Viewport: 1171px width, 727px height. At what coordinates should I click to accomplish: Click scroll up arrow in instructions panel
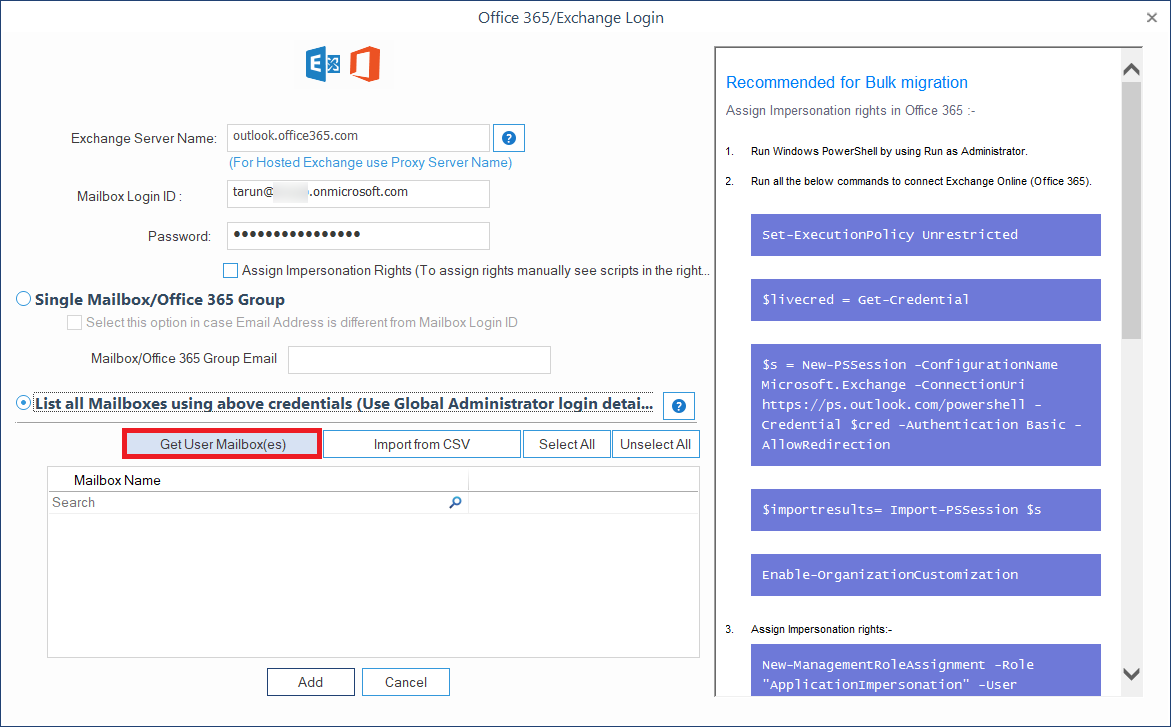tap(1131, 69)
